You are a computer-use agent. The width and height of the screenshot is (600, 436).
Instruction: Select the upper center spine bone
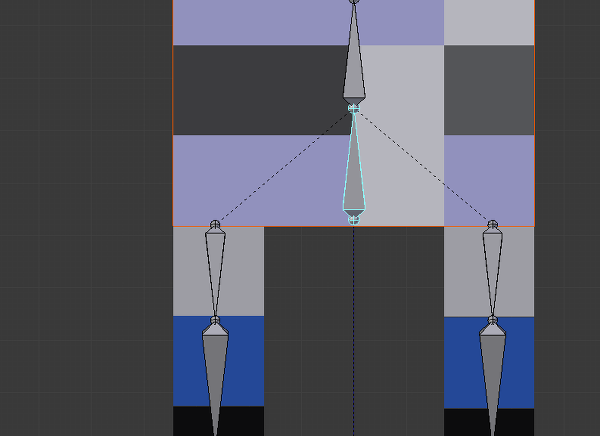coord(354,54)
